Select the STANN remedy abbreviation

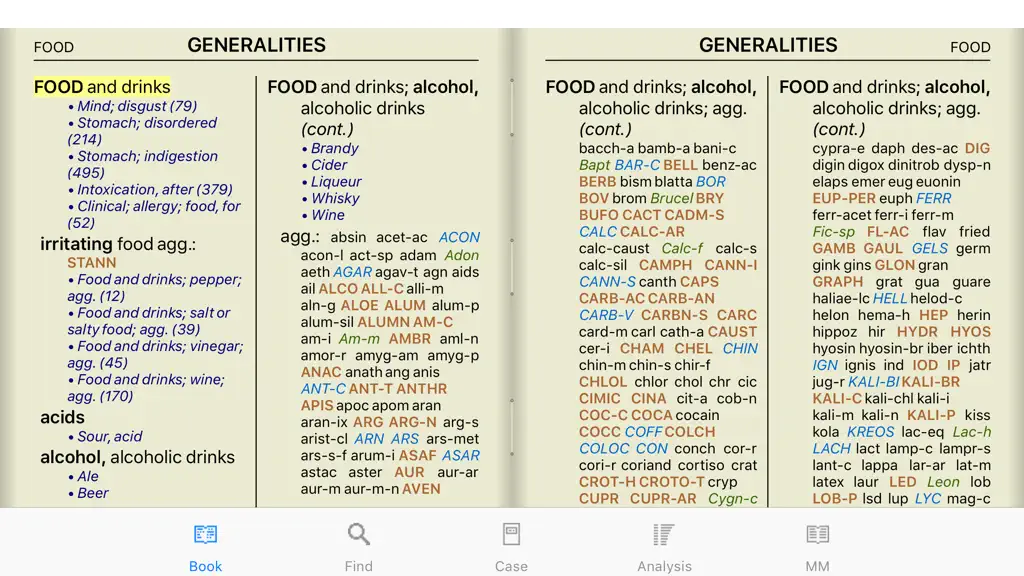click(x=91, y=263)
